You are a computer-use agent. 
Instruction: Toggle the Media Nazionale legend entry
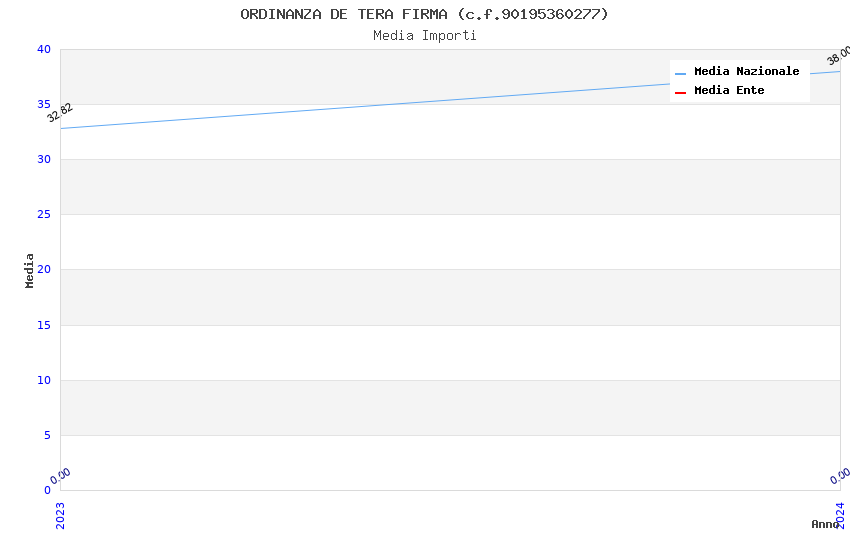(746, 71)
